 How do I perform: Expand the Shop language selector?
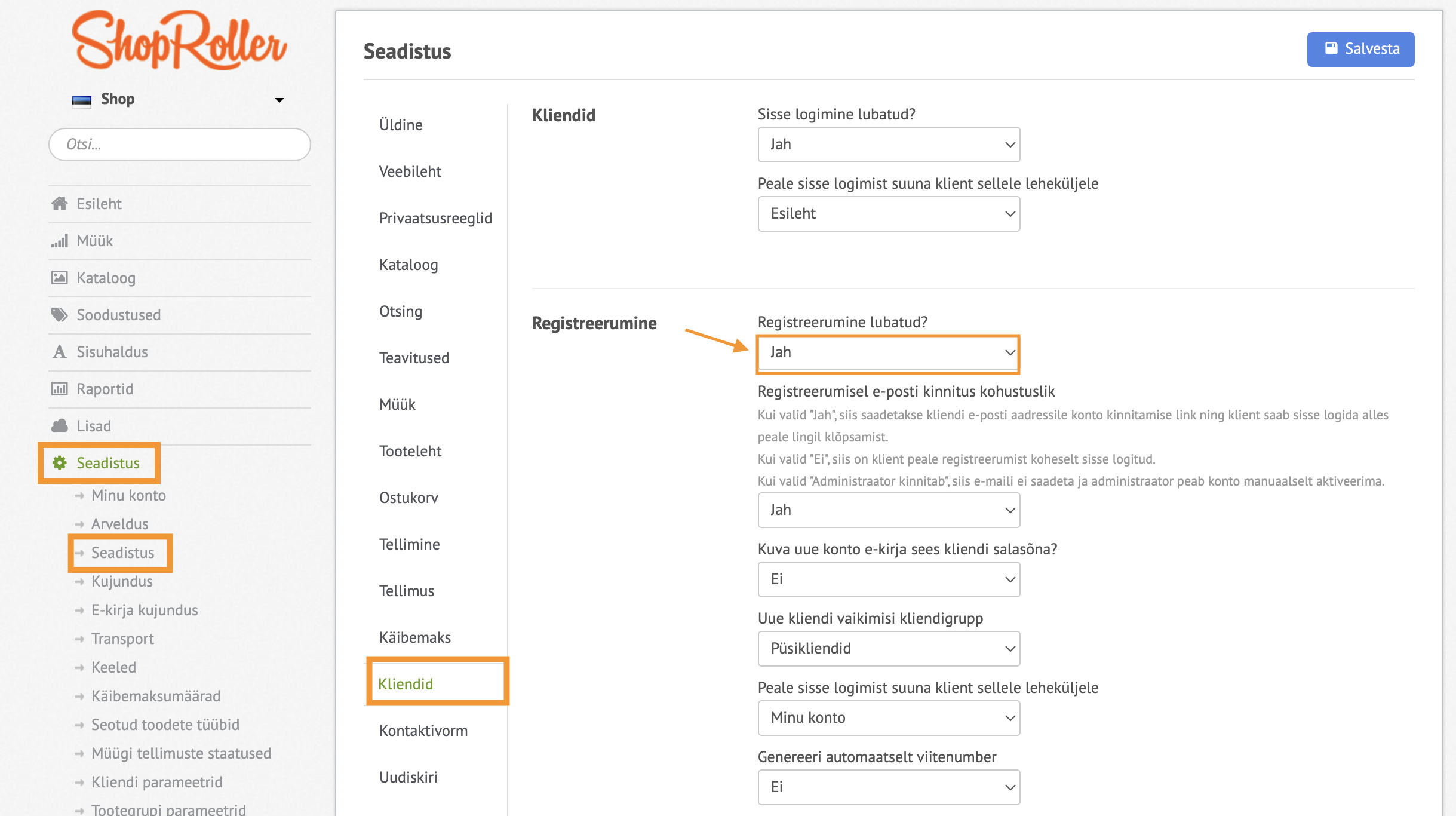pos(177,99)
